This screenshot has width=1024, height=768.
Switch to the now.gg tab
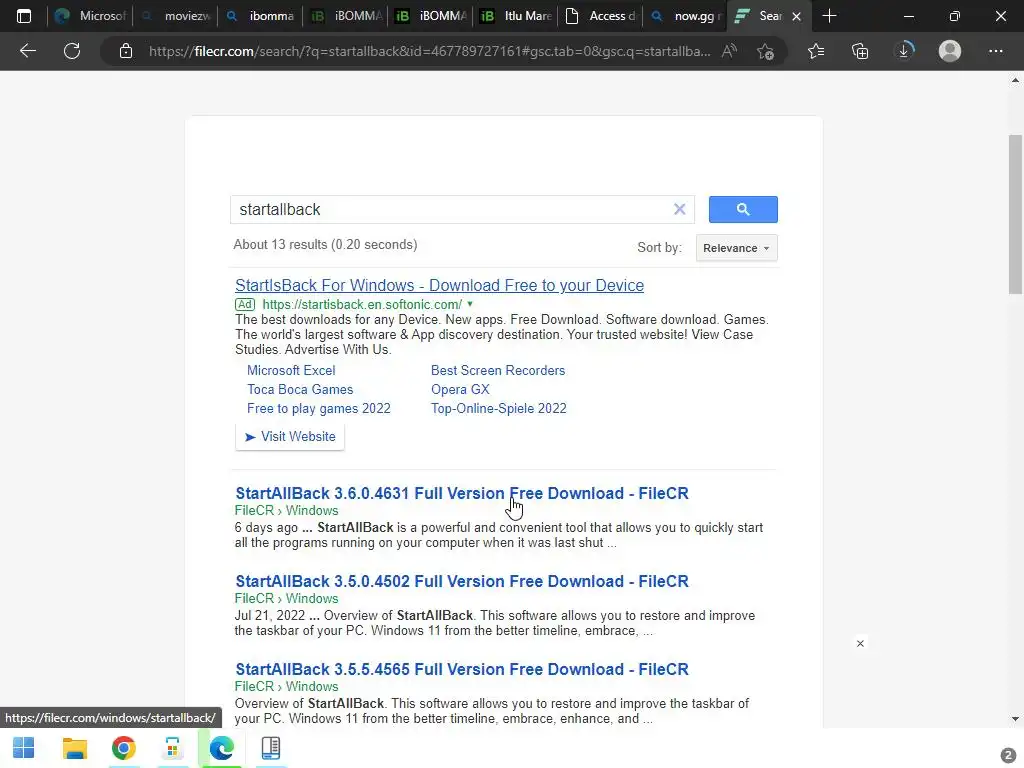(x=684, y=16)
